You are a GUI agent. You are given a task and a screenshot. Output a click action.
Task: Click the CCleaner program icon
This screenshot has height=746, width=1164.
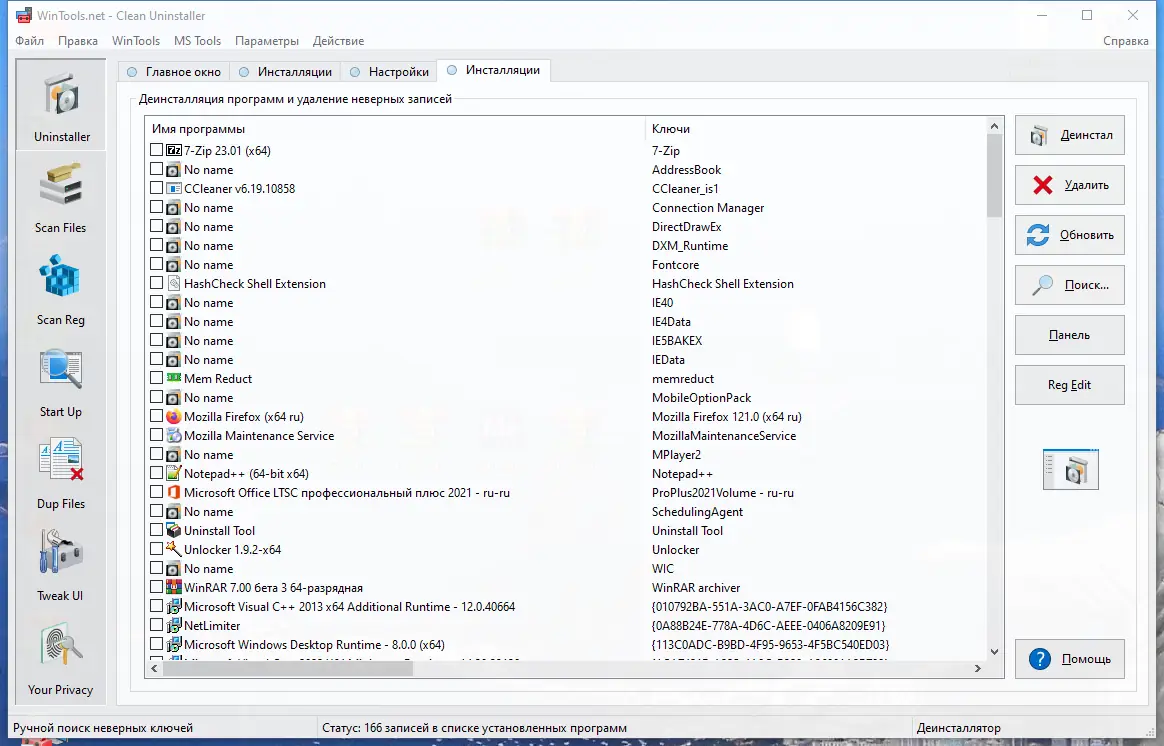click(x=173, y=189)
